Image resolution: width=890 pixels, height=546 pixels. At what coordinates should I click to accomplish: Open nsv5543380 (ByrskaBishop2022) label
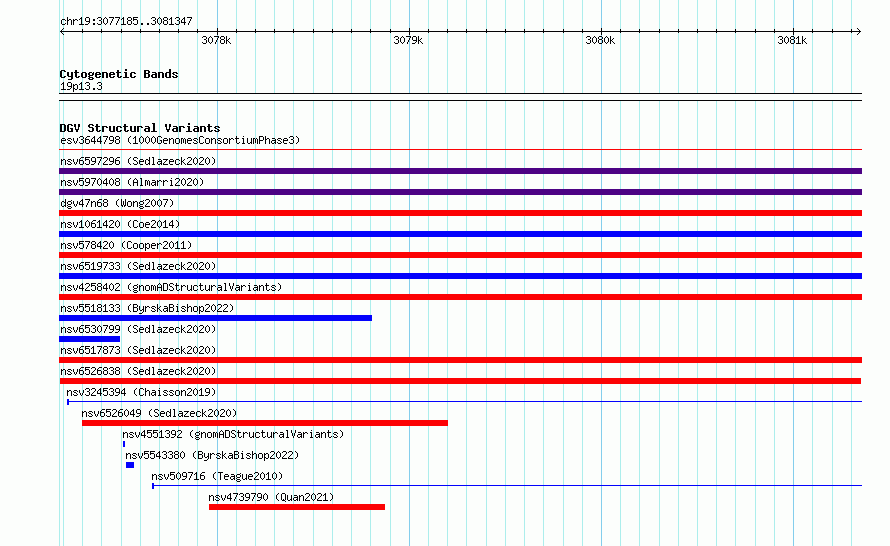coord(212,455)
